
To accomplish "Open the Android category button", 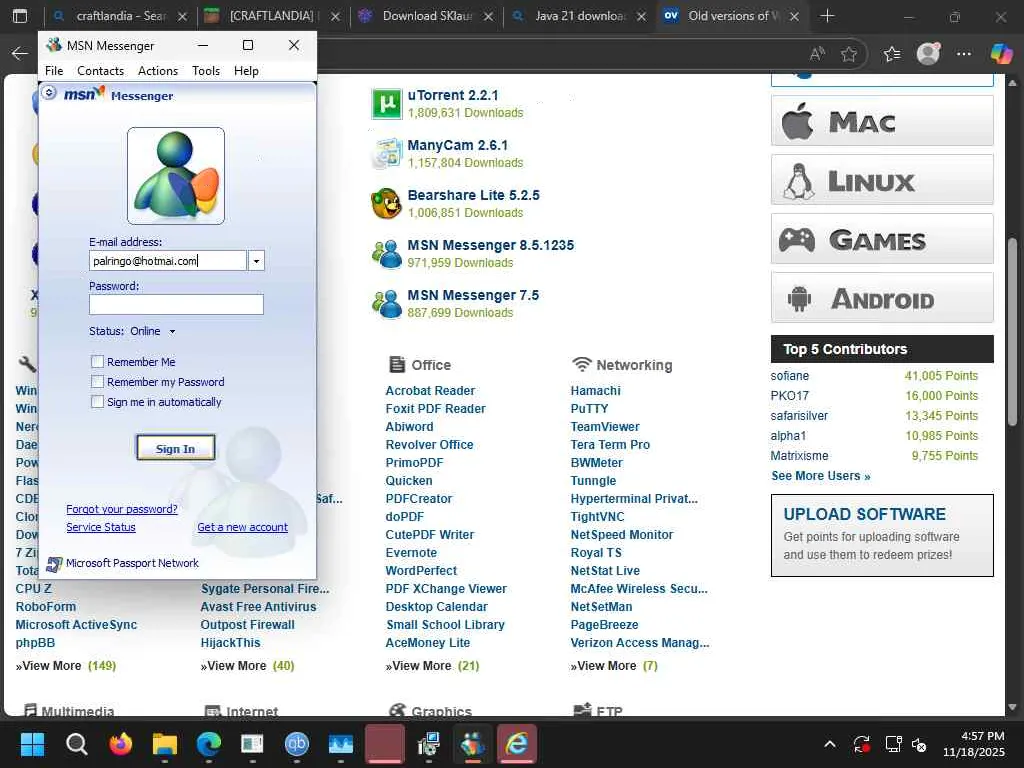I will pos(882,298).
